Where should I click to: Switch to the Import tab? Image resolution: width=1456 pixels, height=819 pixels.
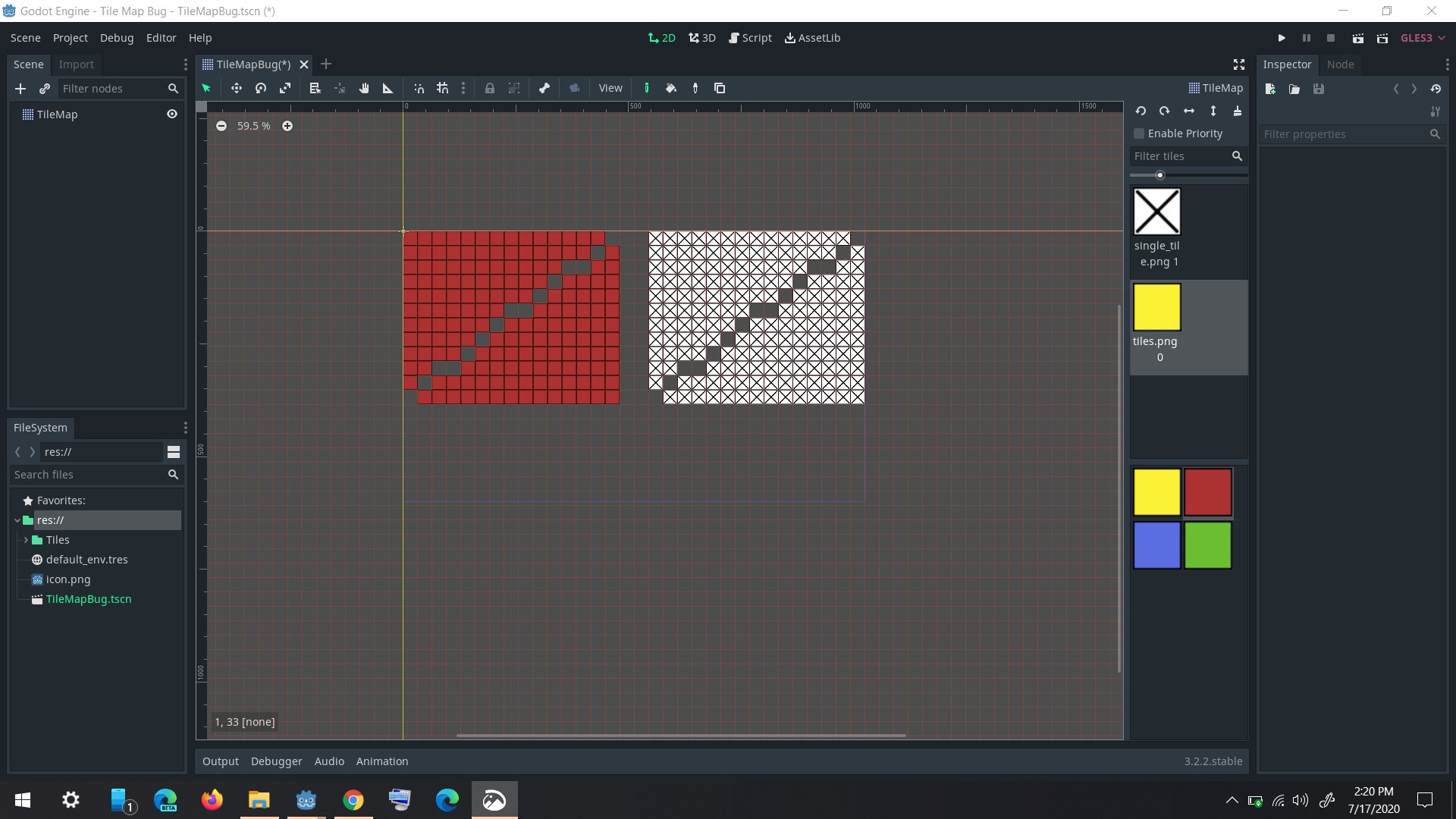pos(77,64)
